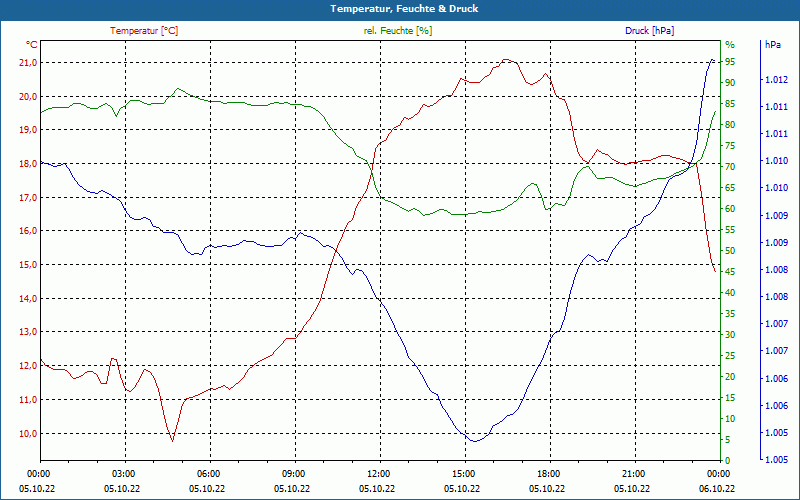The width and height of the screenshot is (800, 500).
Task: Select the red Temperatur [°C] legend label
Action: [144, 31]
